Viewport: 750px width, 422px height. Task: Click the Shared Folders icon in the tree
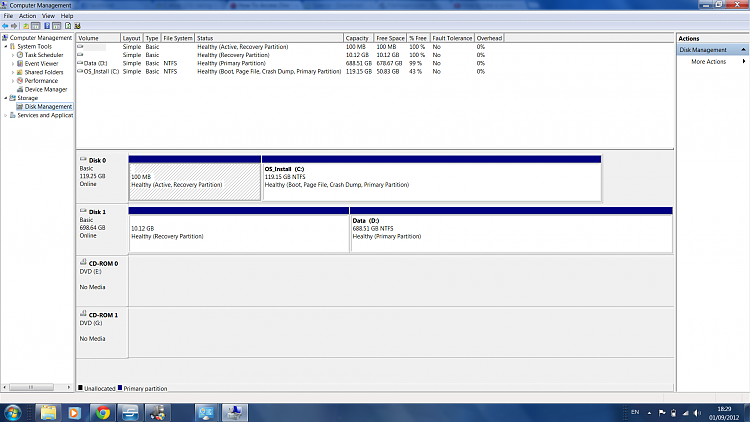(x=20, y=72)
